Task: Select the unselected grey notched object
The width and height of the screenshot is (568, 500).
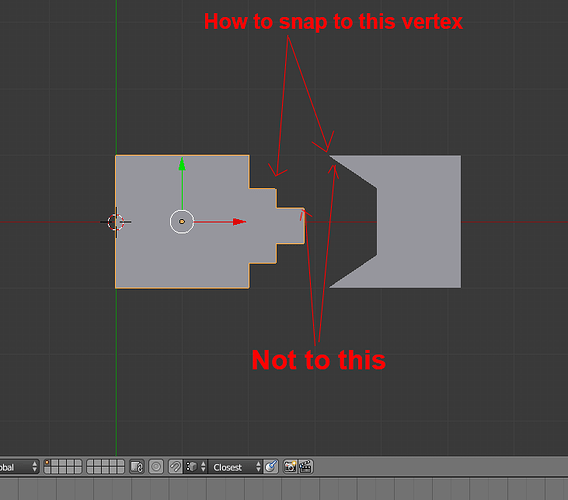Action: click(x=420, y=221)
